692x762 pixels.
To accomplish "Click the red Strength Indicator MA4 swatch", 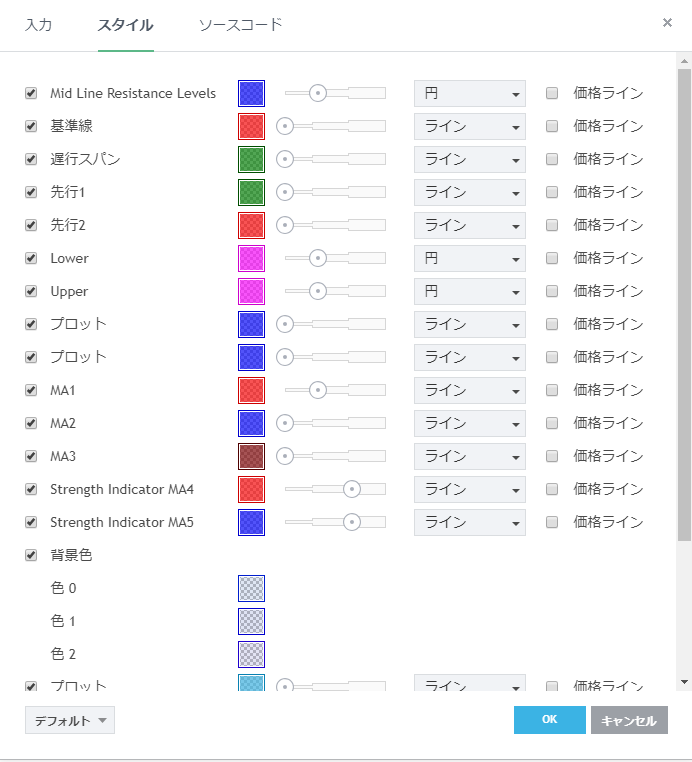I will [251, 489].
